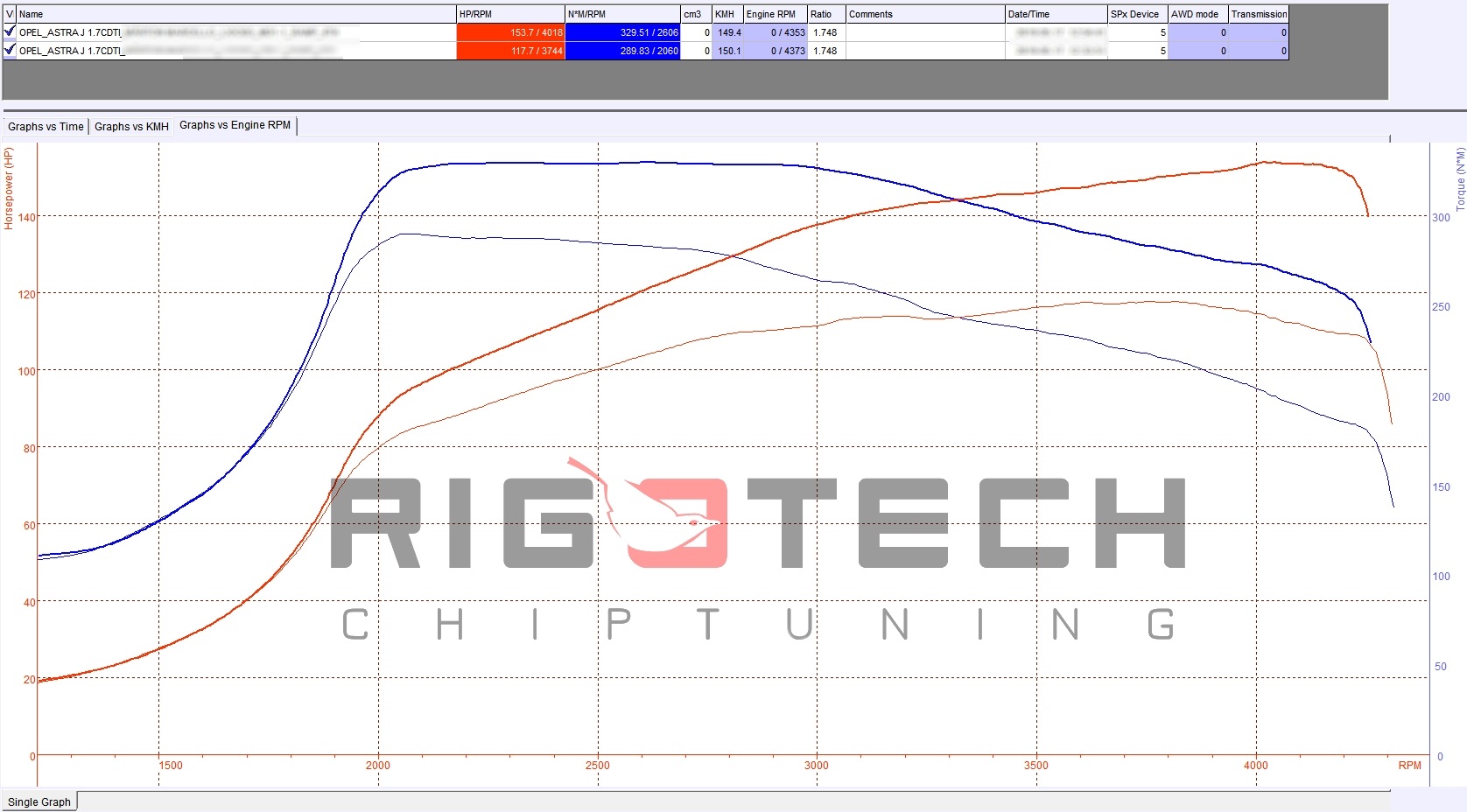This screenshot has height=812, width=1467.
Task: Select the 153.7 / 4018 HP cell
Action: coord(510,32)
